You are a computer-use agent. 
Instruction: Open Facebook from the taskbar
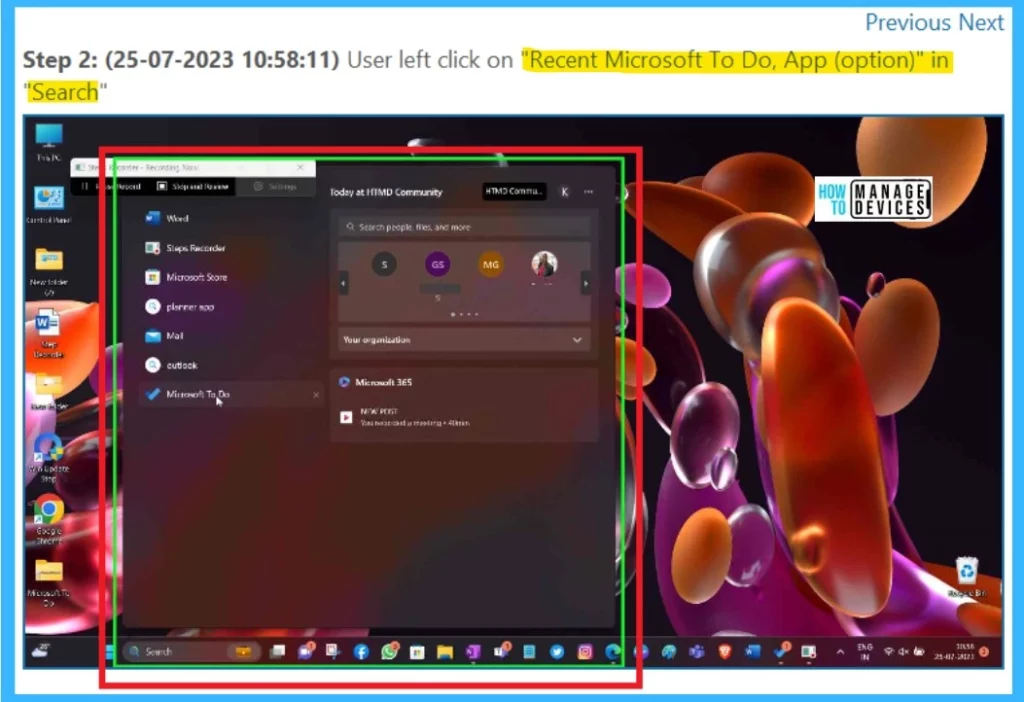click(361, 652)
